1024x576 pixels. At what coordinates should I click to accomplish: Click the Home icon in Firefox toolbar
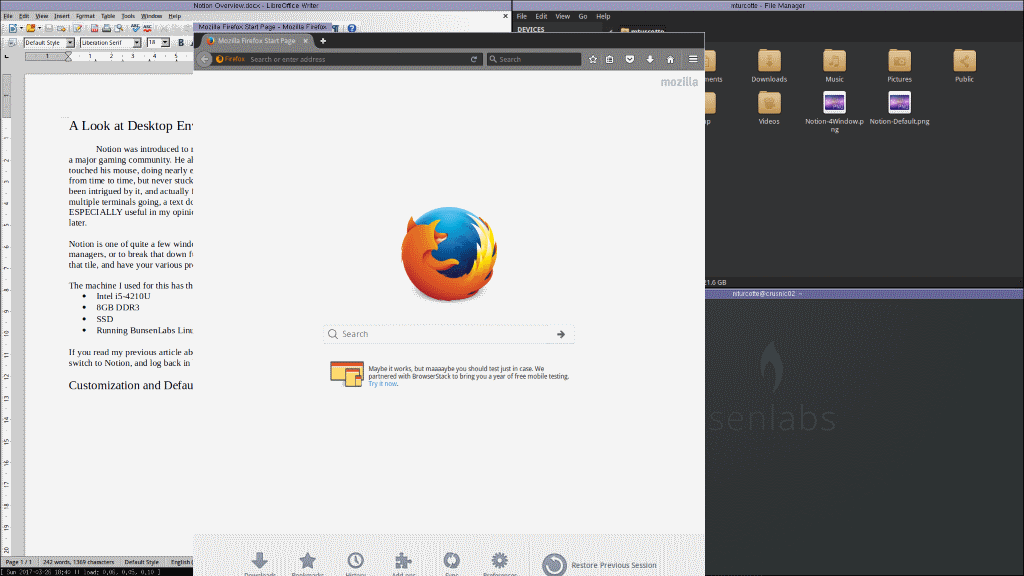670,59
